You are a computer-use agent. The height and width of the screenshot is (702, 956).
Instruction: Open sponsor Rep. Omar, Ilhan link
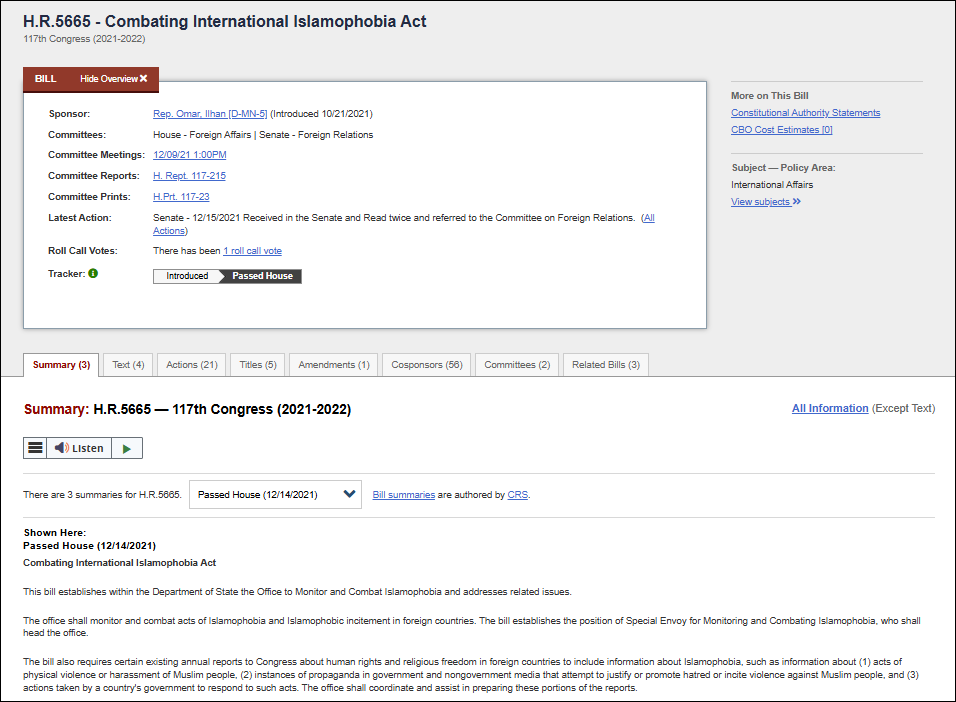210,114
